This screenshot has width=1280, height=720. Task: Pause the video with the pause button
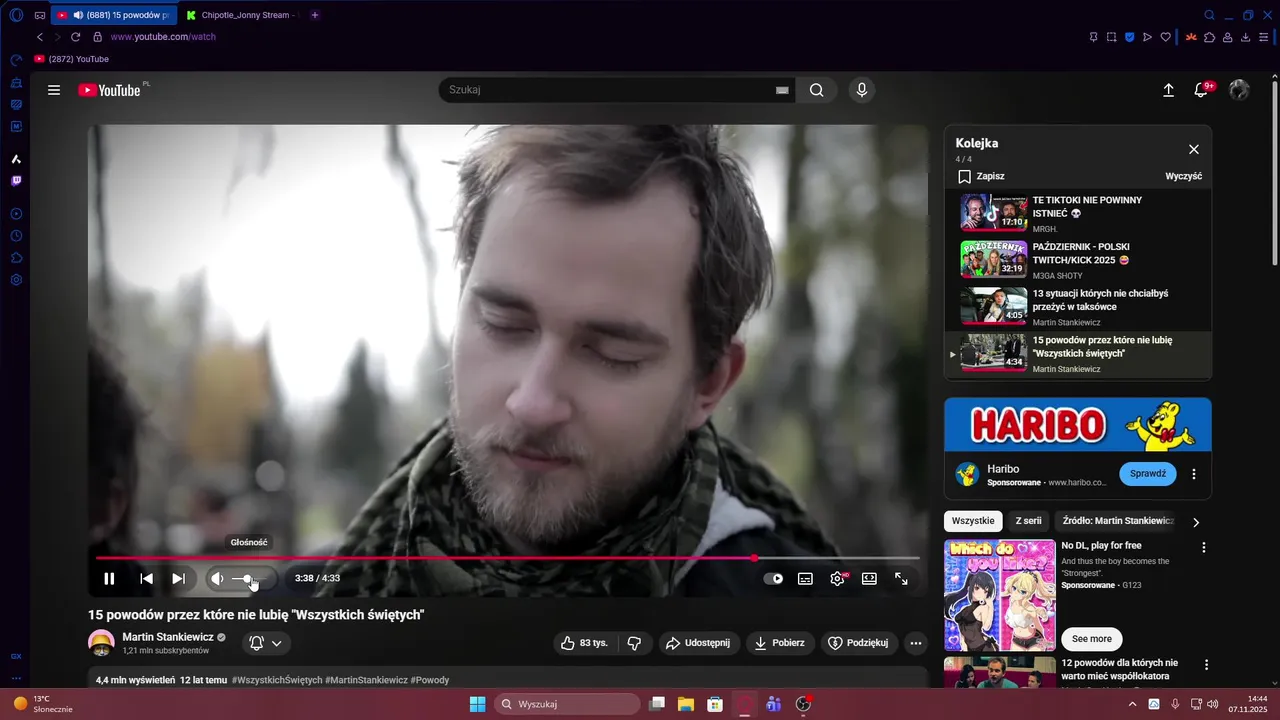click(x=109, y=578)
